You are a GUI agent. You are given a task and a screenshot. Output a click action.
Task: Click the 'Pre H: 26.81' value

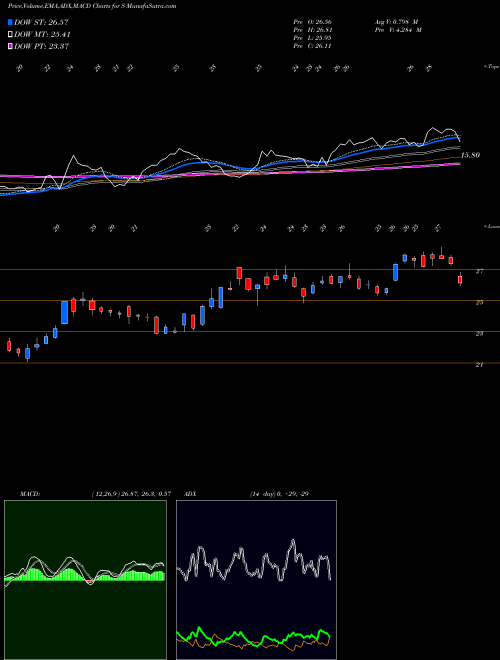[312, 30]
